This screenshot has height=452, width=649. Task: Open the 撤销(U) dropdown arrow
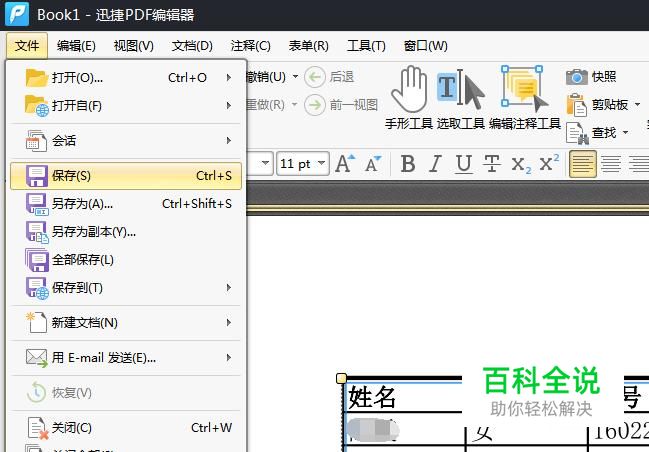point(296,77)
